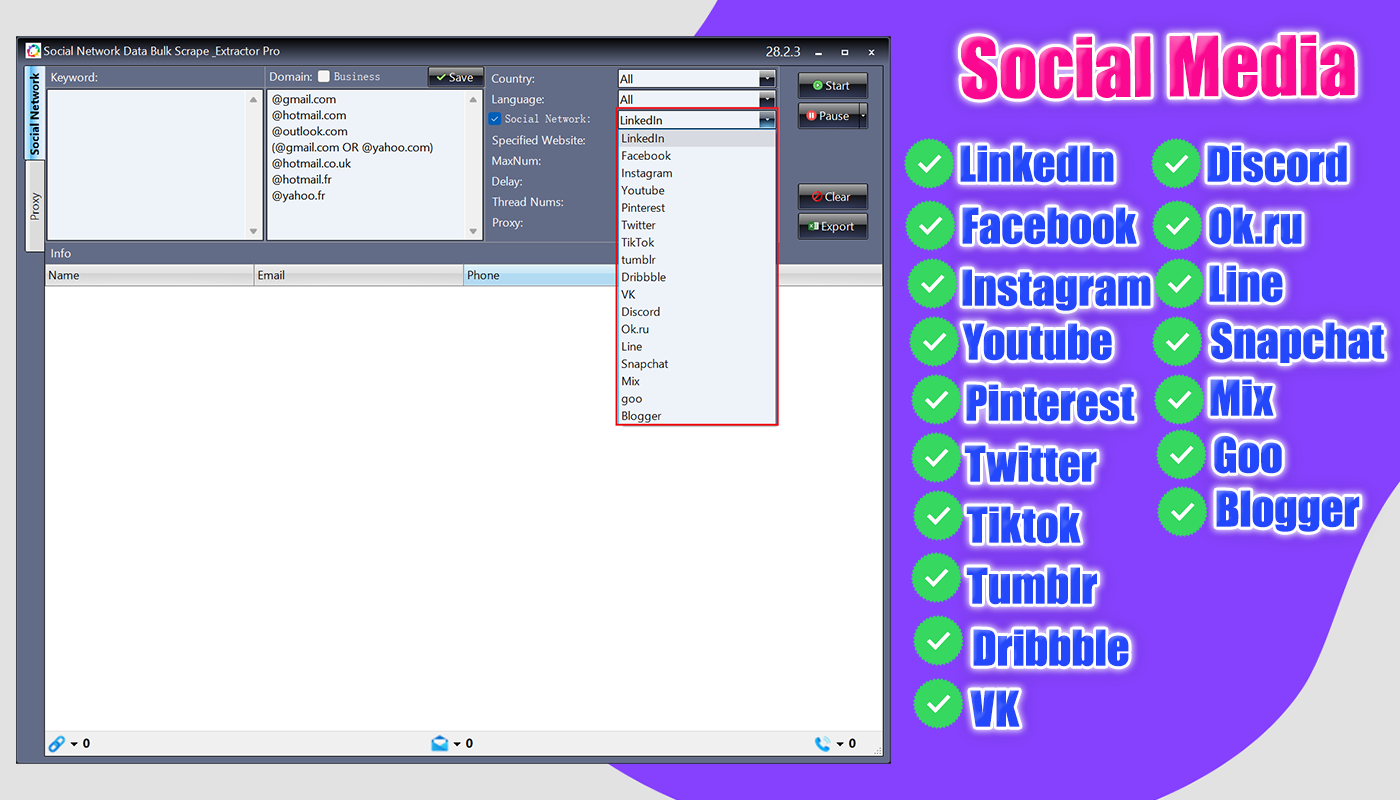Choose LinkedIn from the open dropdown list
The image size is (1400, 800).
tap(696, 138)
